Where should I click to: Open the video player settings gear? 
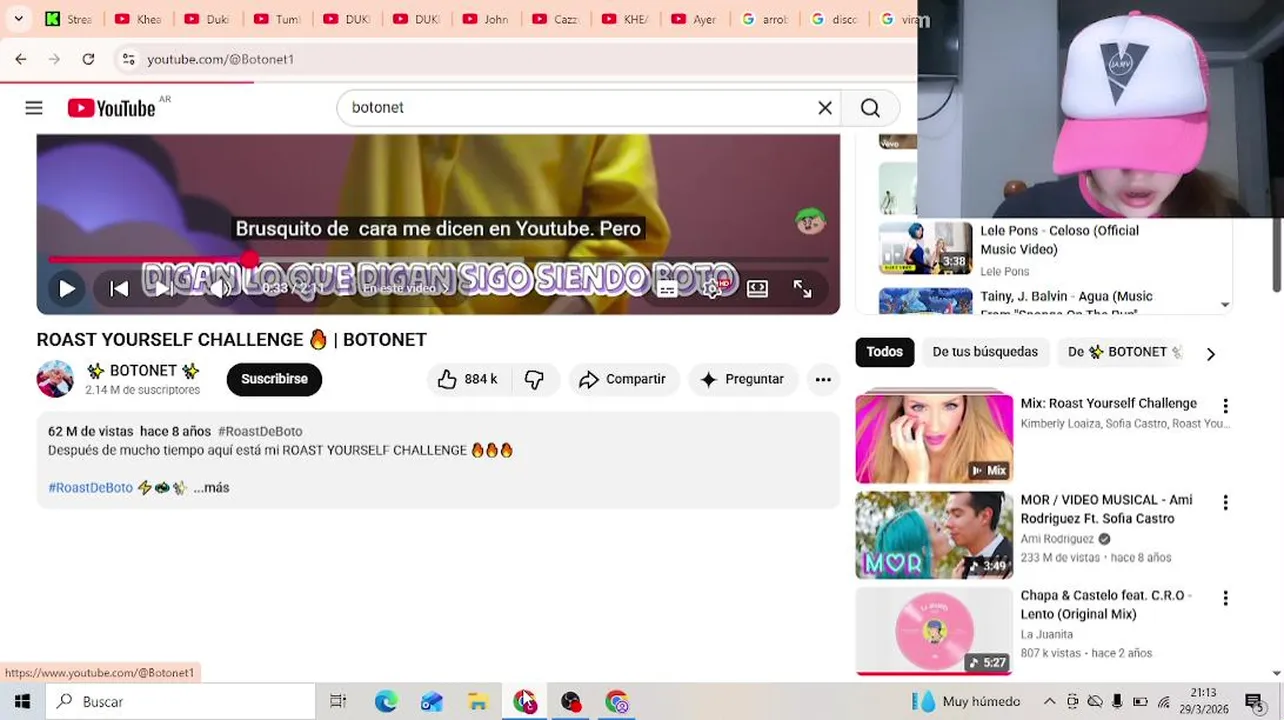click(x=712, y=289)
